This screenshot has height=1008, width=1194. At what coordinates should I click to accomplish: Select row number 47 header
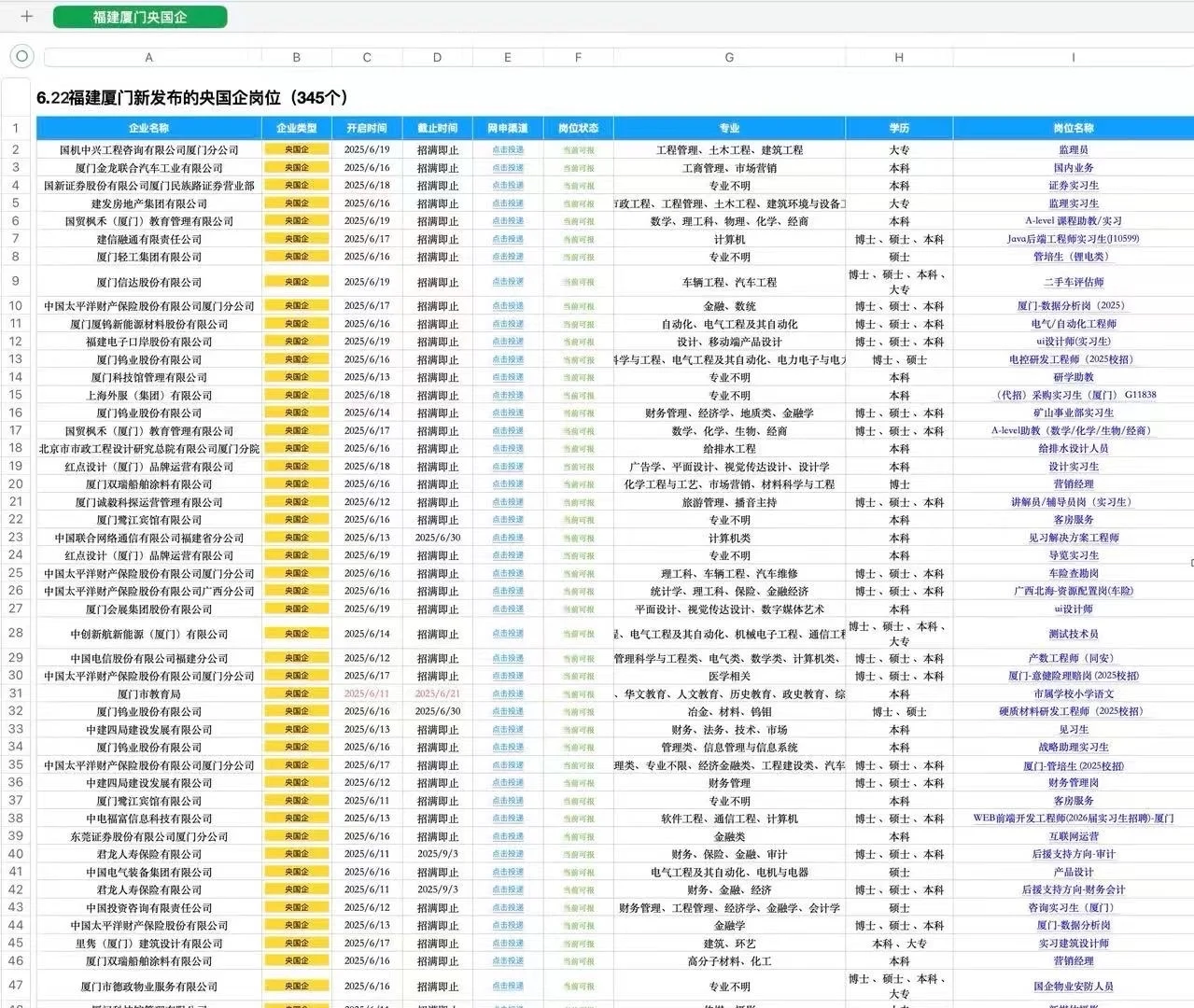(16, 985)
